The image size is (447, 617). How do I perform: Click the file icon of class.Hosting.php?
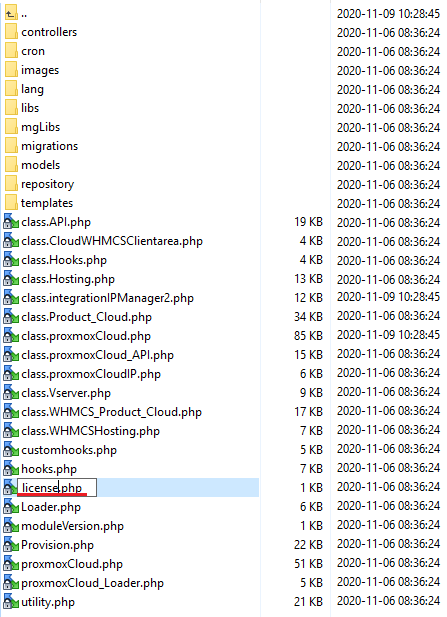pyautogui.click(x=11, y=279)
